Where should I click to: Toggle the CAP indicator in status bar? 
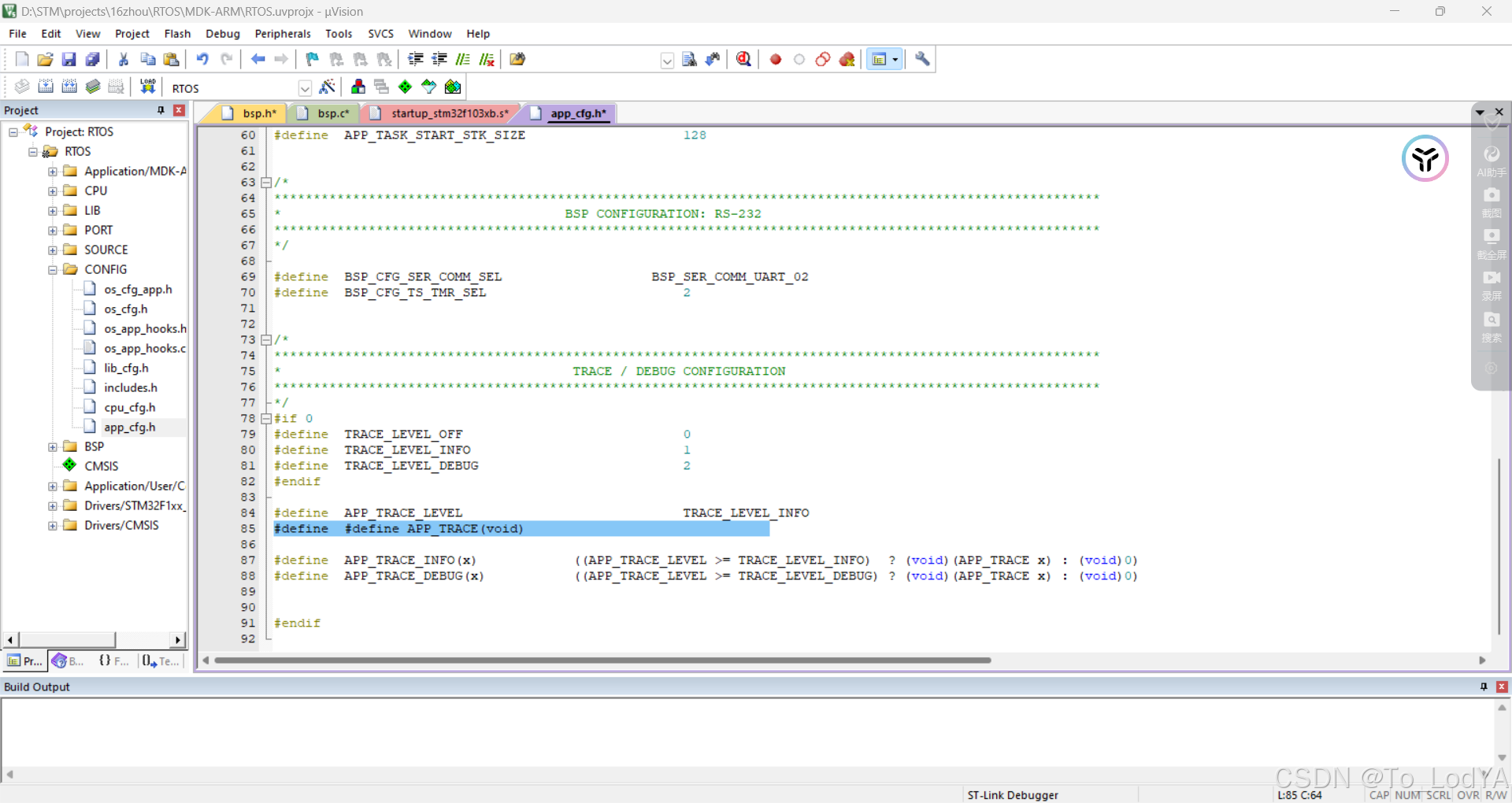pos(1379,795)
